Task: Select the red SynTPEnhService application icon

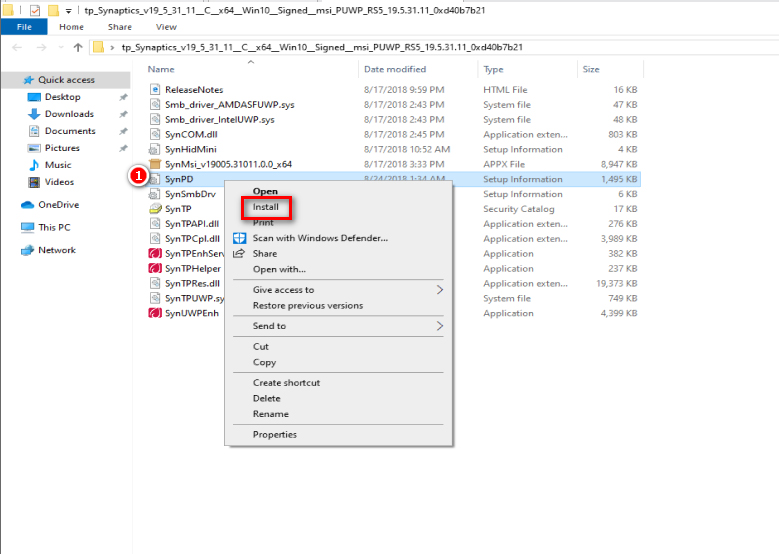Action: coord(155,253)
